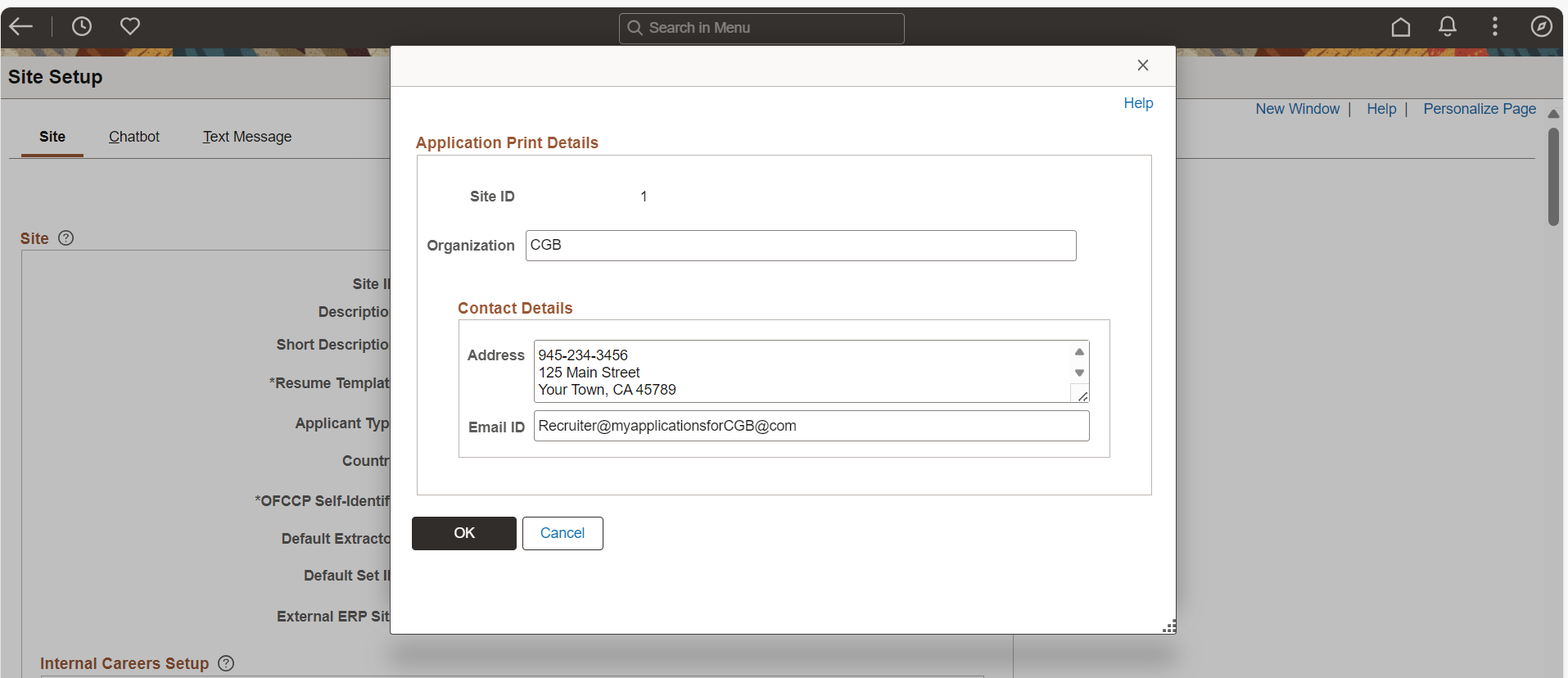Click Internal Careers Setup help icon
Viewport: 1568px width, 678px height.
pyautogui.click(x=226, y=663)
